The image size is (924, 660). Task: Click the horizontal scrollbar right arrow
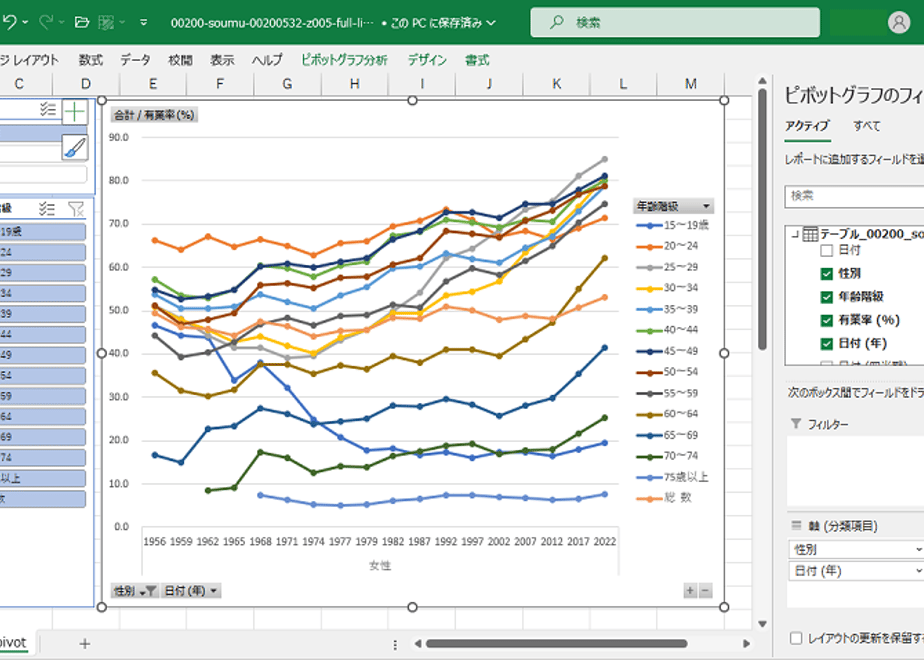tap(746, 644)
